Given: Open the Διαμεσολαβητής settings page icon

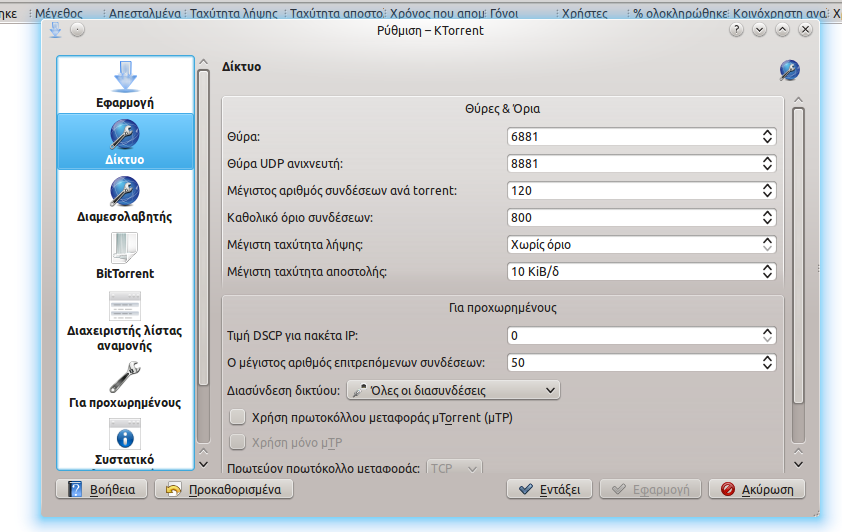Looking at the screenshot, I should 125,191.
